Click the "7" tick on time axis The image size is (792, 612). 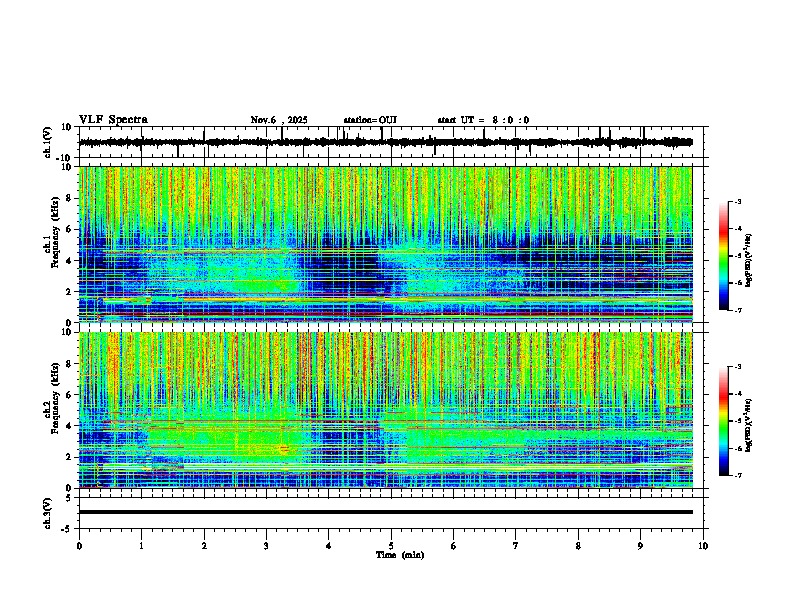516,546
